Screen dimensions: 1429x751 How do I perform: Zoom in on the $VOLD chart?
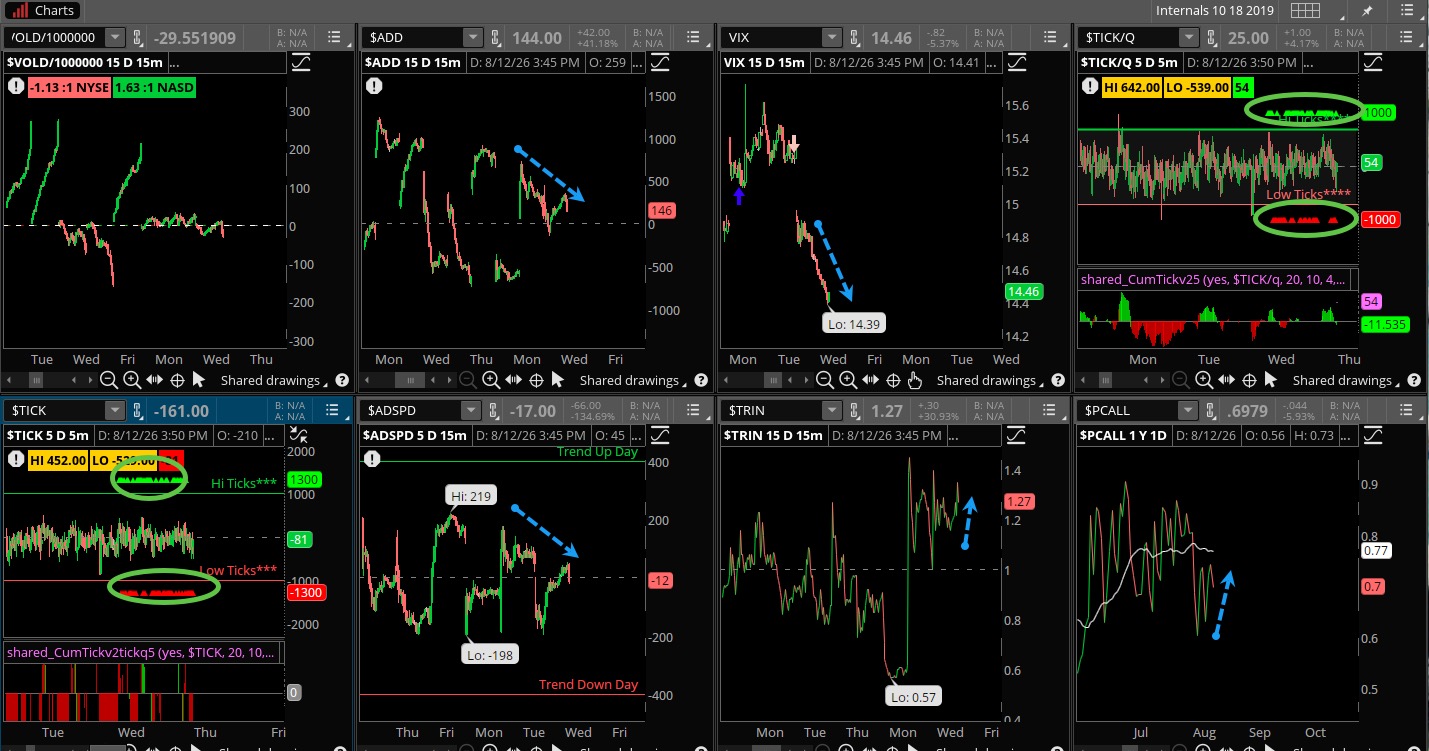pos(132,380)
